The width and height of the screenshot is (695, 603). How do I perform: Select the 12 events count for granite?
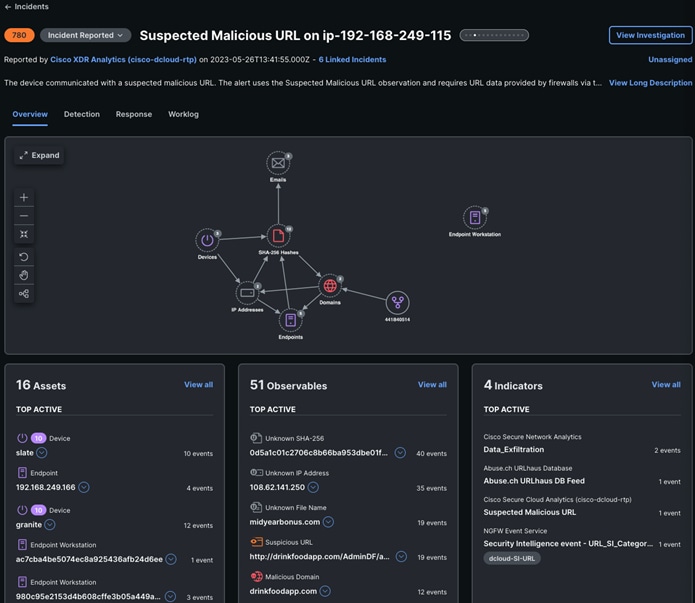pyautogui.click(x=198, y=525)
